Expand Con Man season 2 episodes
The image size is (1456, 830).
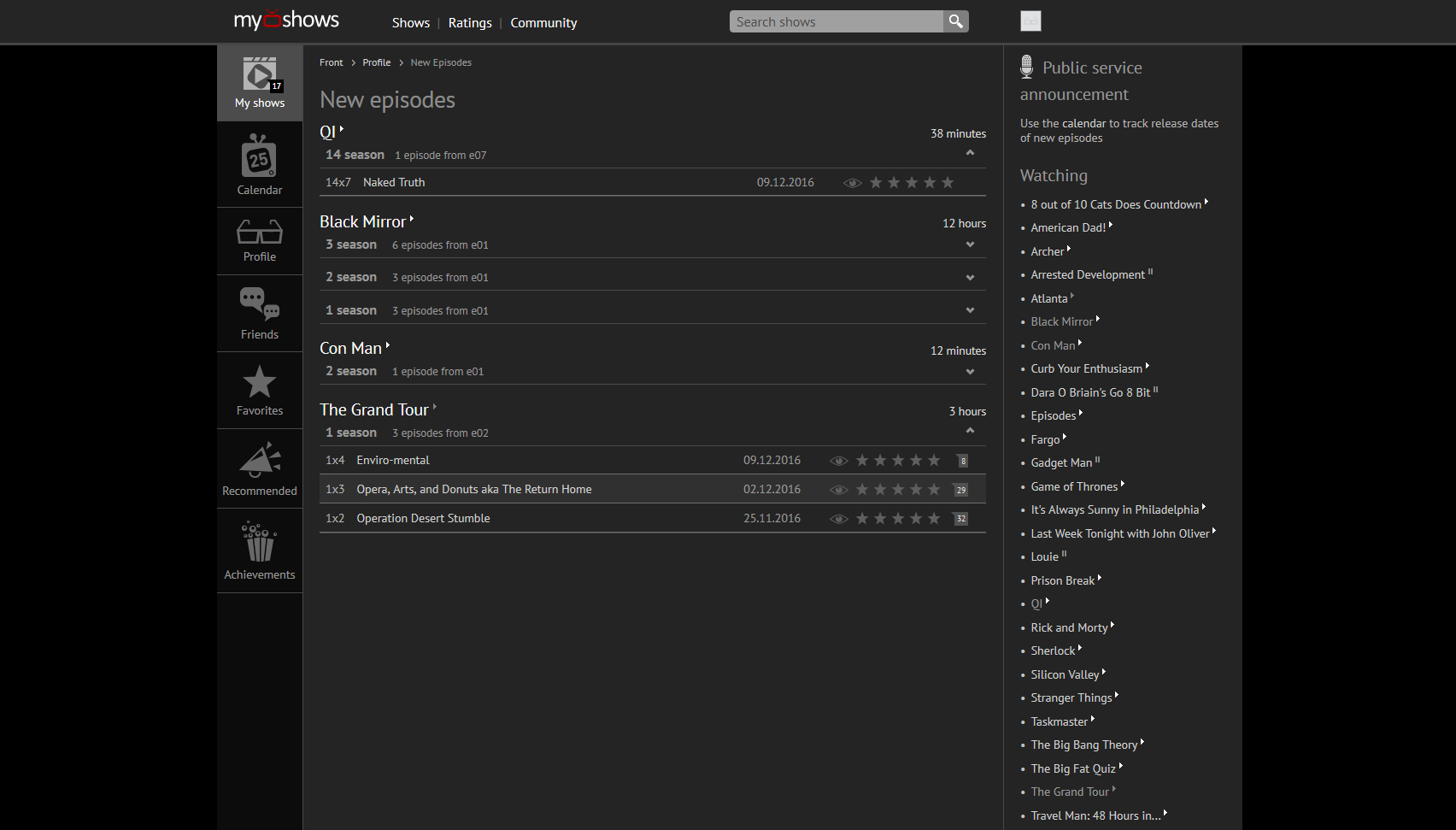pyautogui.click(x=970, y=372)
